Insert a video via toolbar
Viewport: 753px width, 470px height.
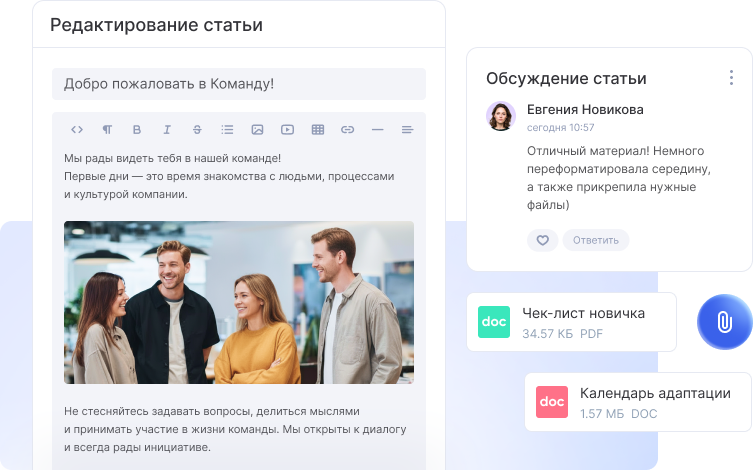(287, 130)
